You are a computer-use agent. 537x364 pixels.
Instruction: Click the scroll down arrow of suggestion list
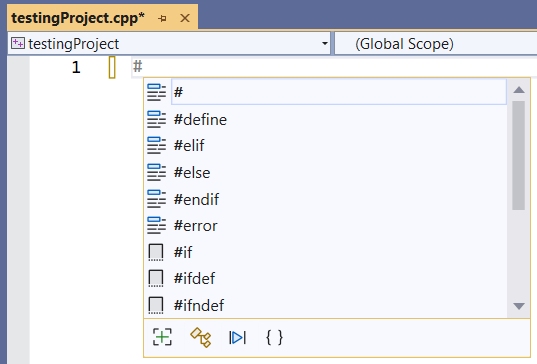click(519, 306)
